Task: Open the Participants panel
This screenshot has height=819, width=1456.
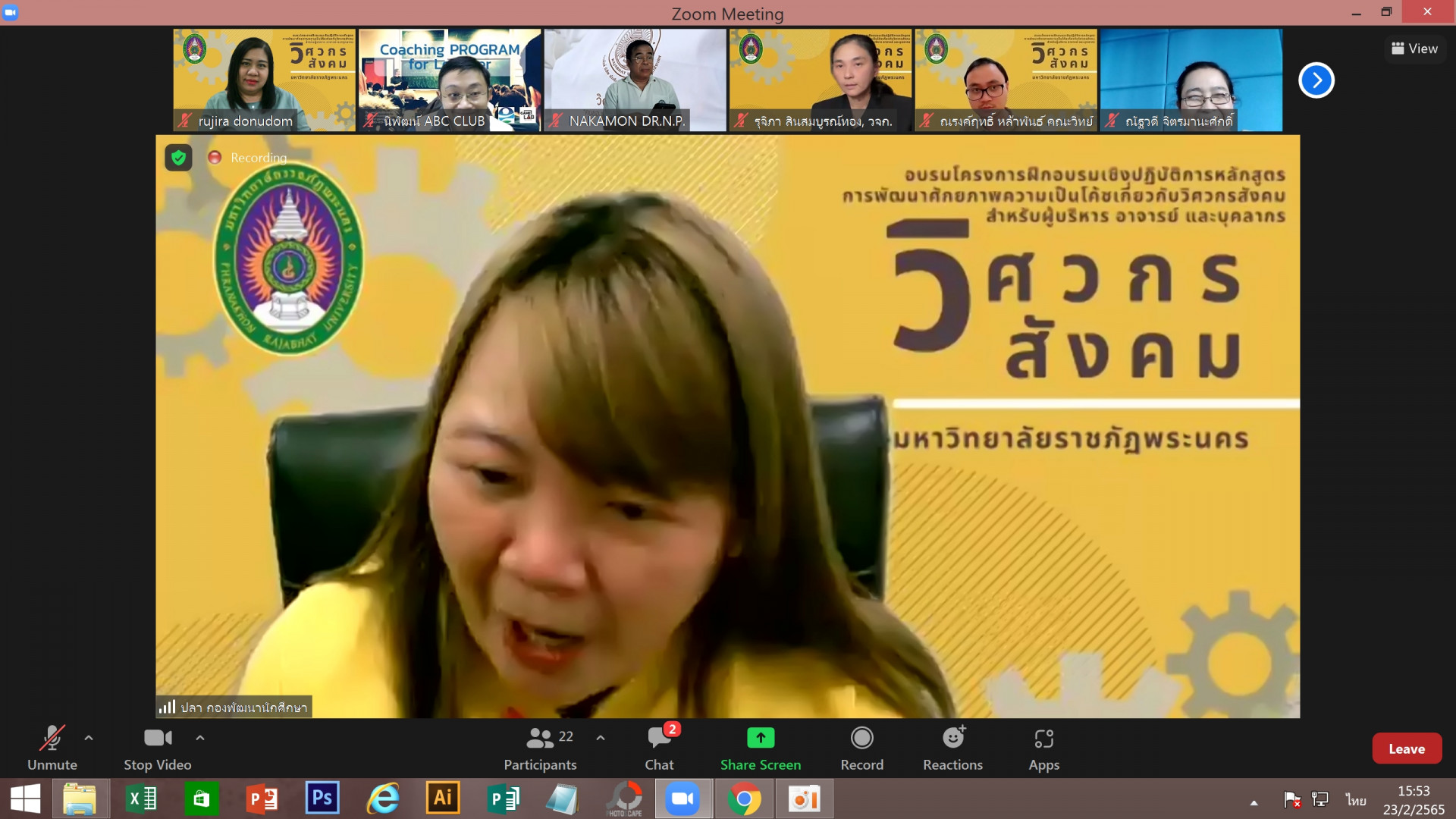Action: click(x=540, y=748)
